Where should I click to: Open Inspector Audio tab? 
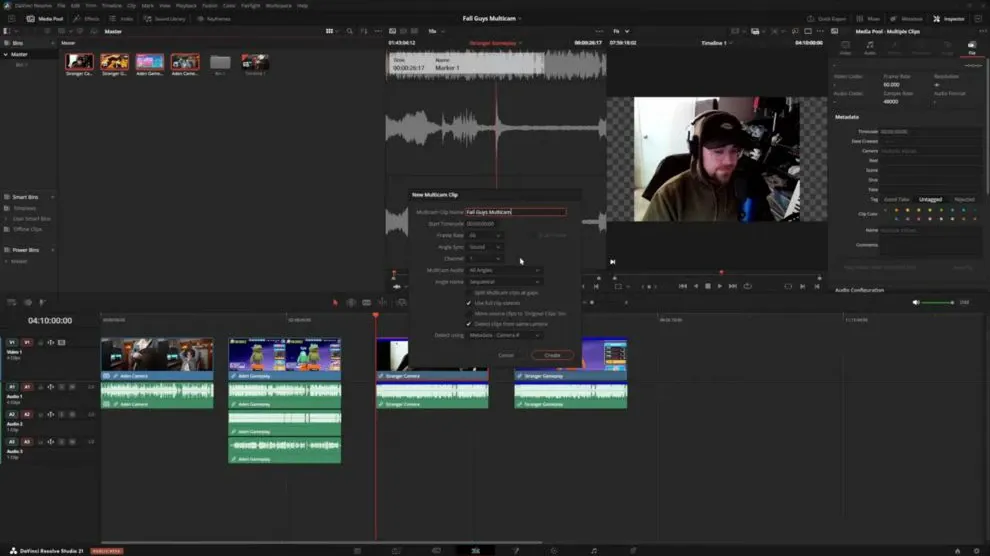[x=869, y=47]
